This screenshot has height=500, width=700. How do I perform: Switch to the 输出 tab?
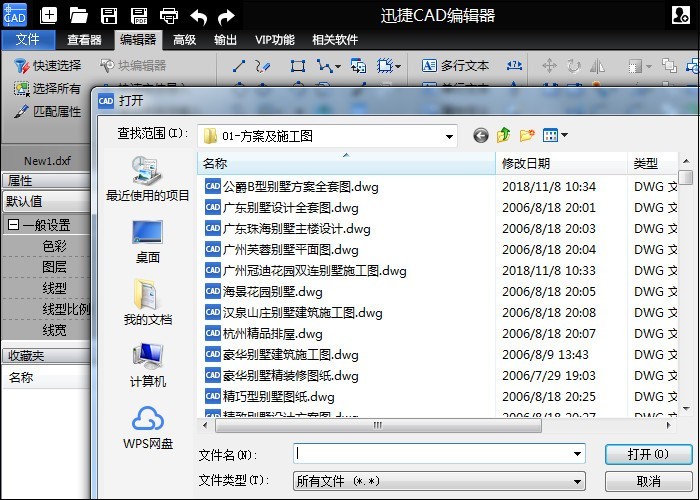[225, 40]
